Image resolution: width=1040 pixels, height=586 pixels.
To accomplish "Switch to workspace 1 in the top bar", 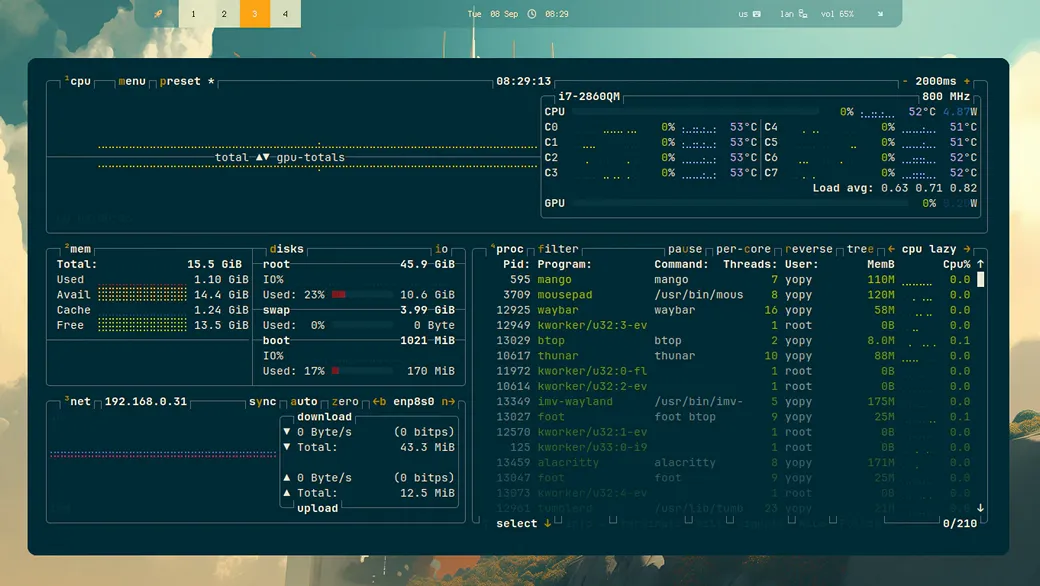I will click(194, 14).
